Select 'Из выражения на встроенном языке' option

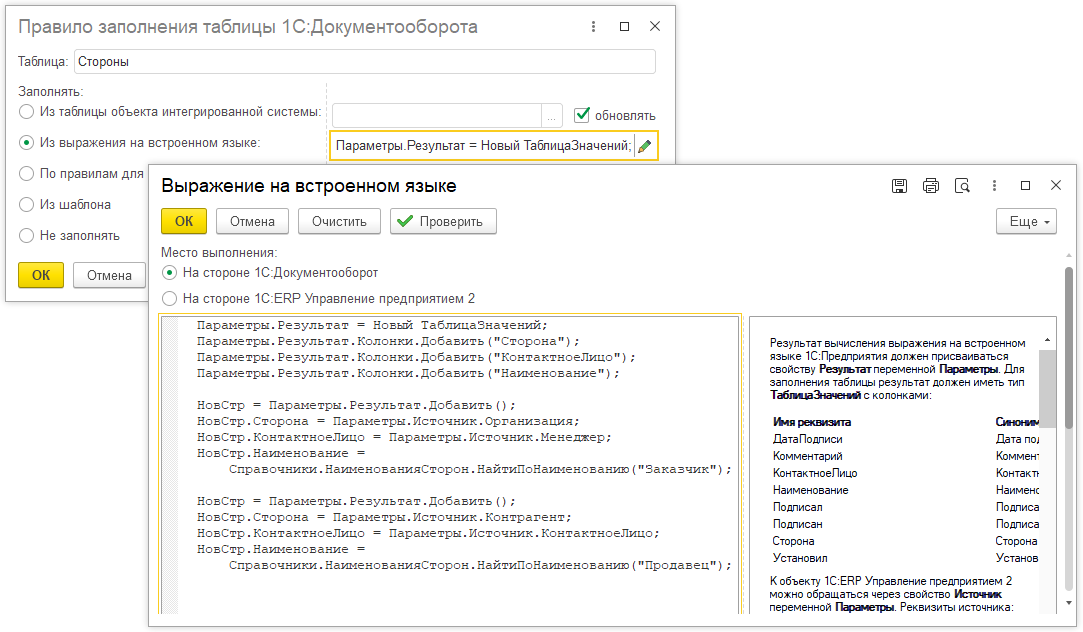[x=26, y=143]
